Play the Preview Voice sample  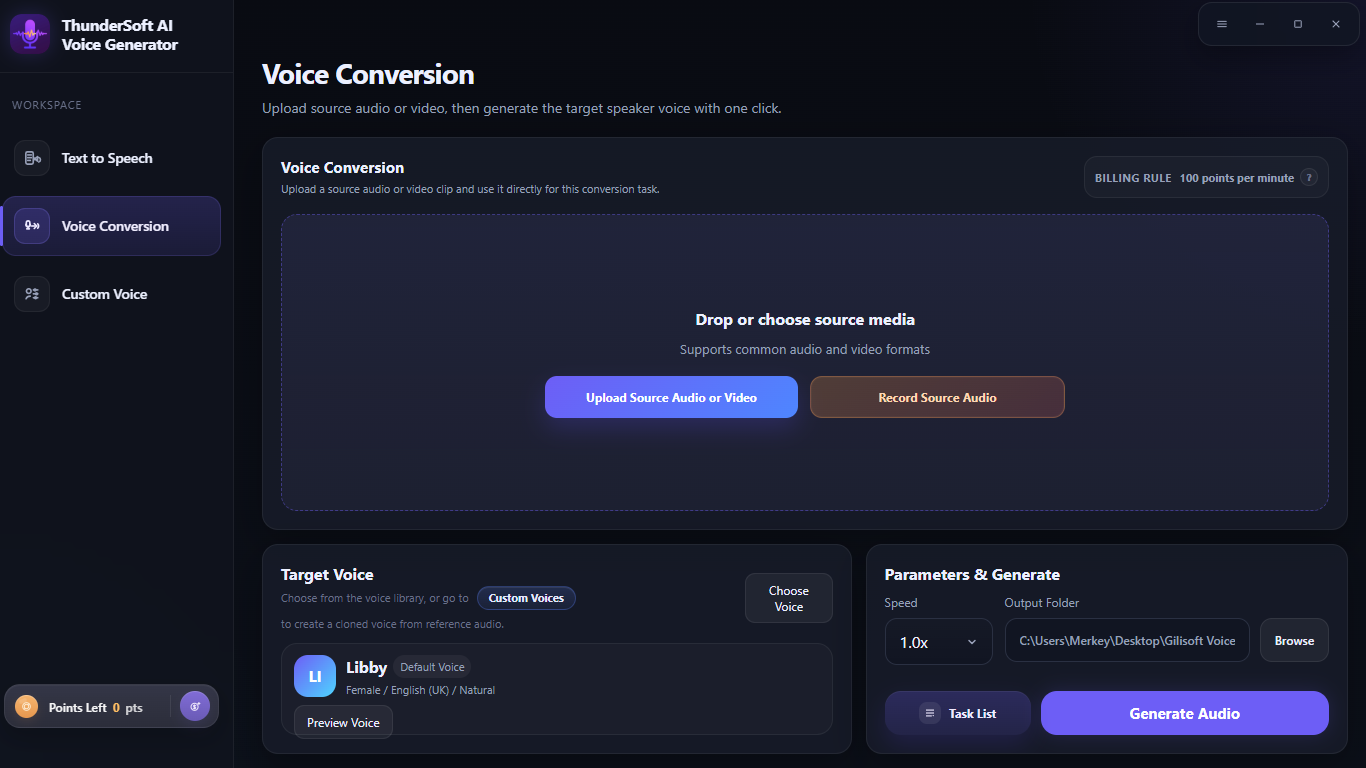343,722
